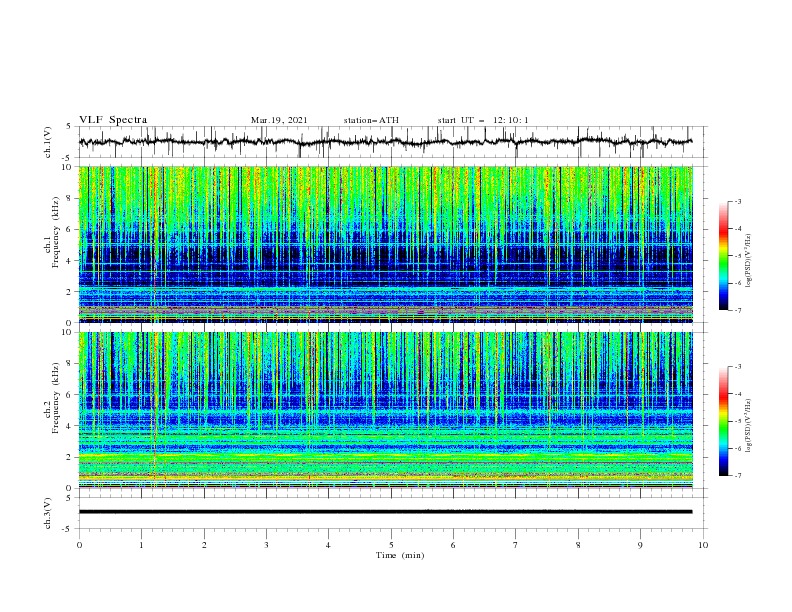Click the "station=ATH" label
Image resolution: width=792 pixels, height=612 pixels.
[371, 120]
